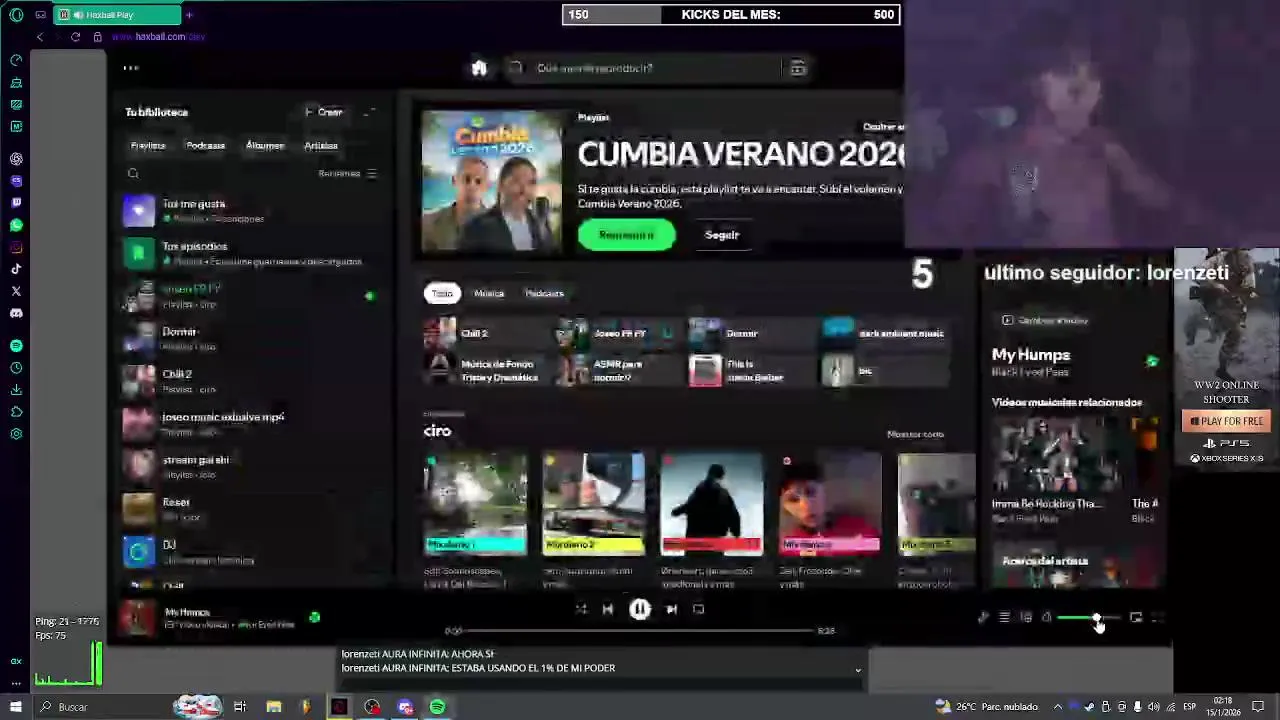The image size is (1280, 720).
Task: Open connect to device icon
Action: pos(1026,619)
